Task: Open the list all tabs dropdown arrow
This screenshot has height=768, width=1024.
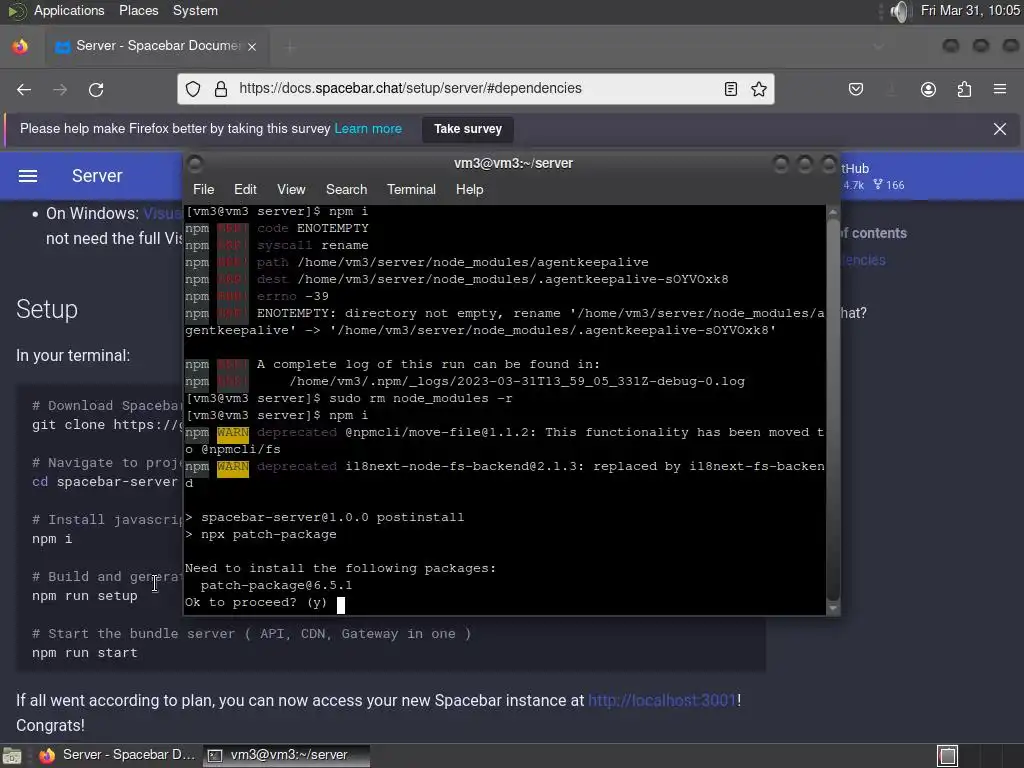Action: (878, 46)
